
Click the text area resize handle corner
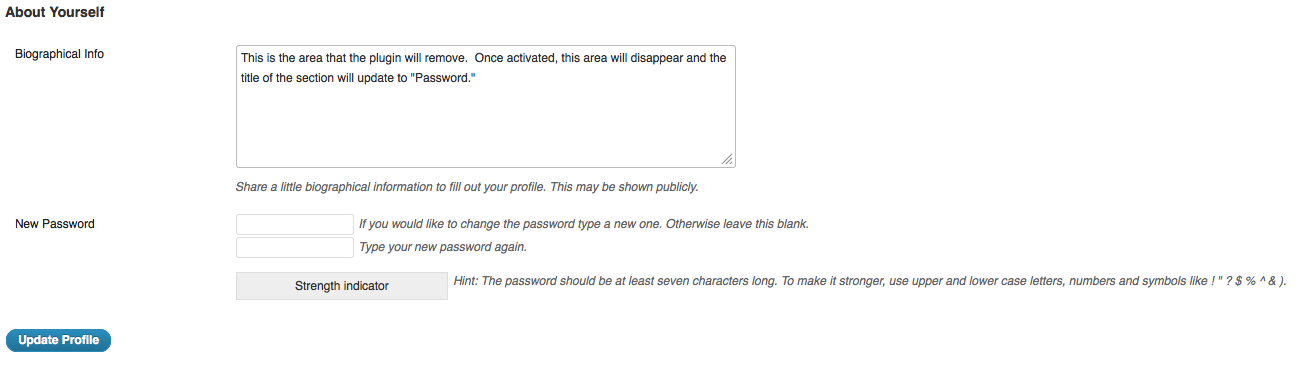pyautogui.click(x=727, y=159)
